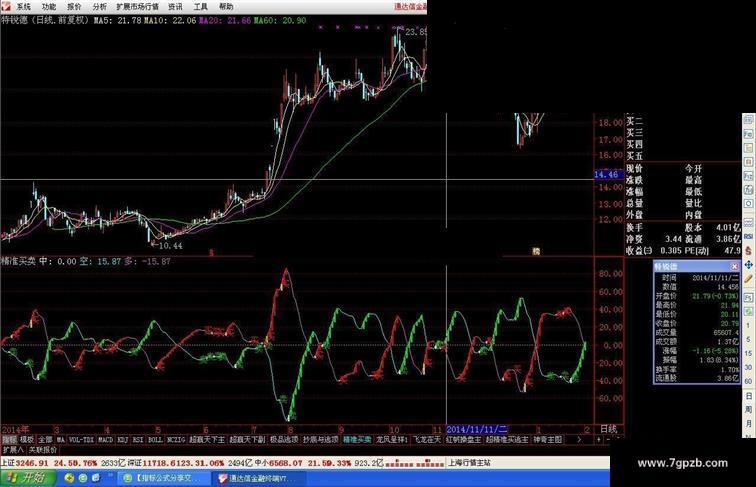
Task: Select the 红钢操盘主 indicator tab
Action: pos(463,440)
